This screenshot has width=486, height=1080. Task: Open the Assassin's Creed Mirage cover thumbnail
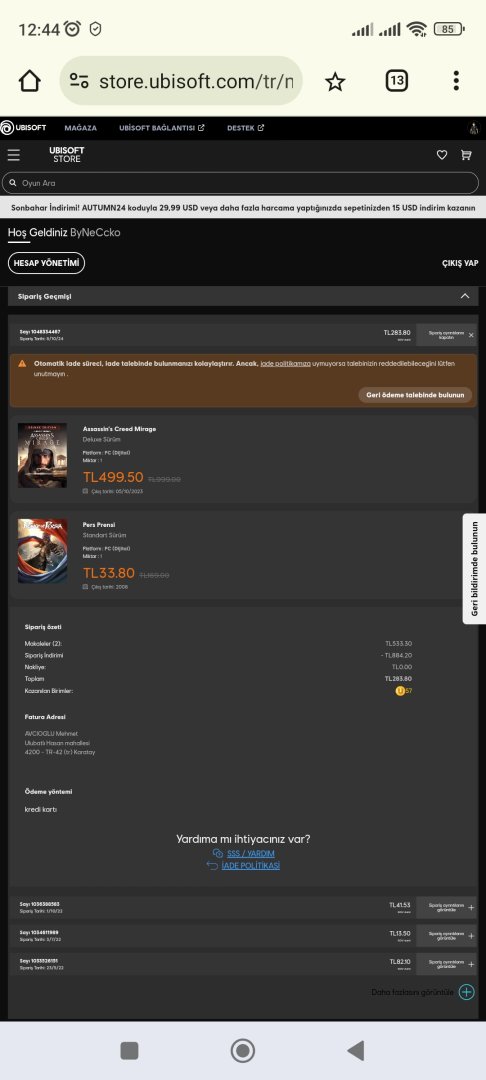(x=43, y=455)
